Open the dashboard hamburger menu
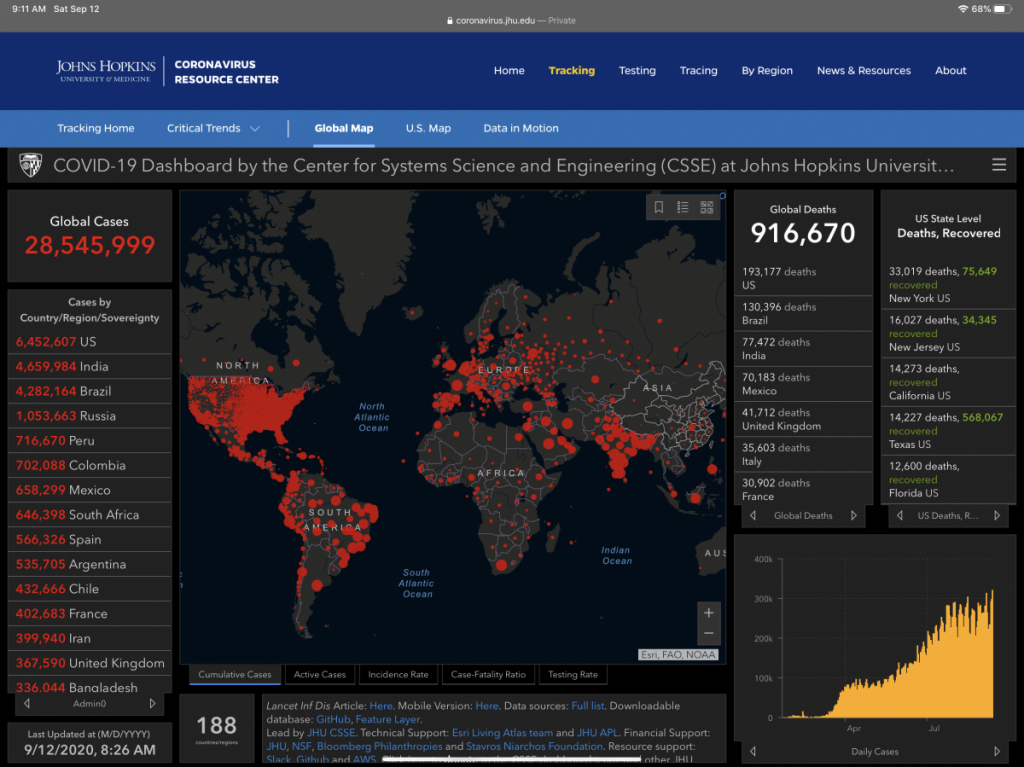The width and height of the screenshot is (1024, 767). tap(999, 165)
